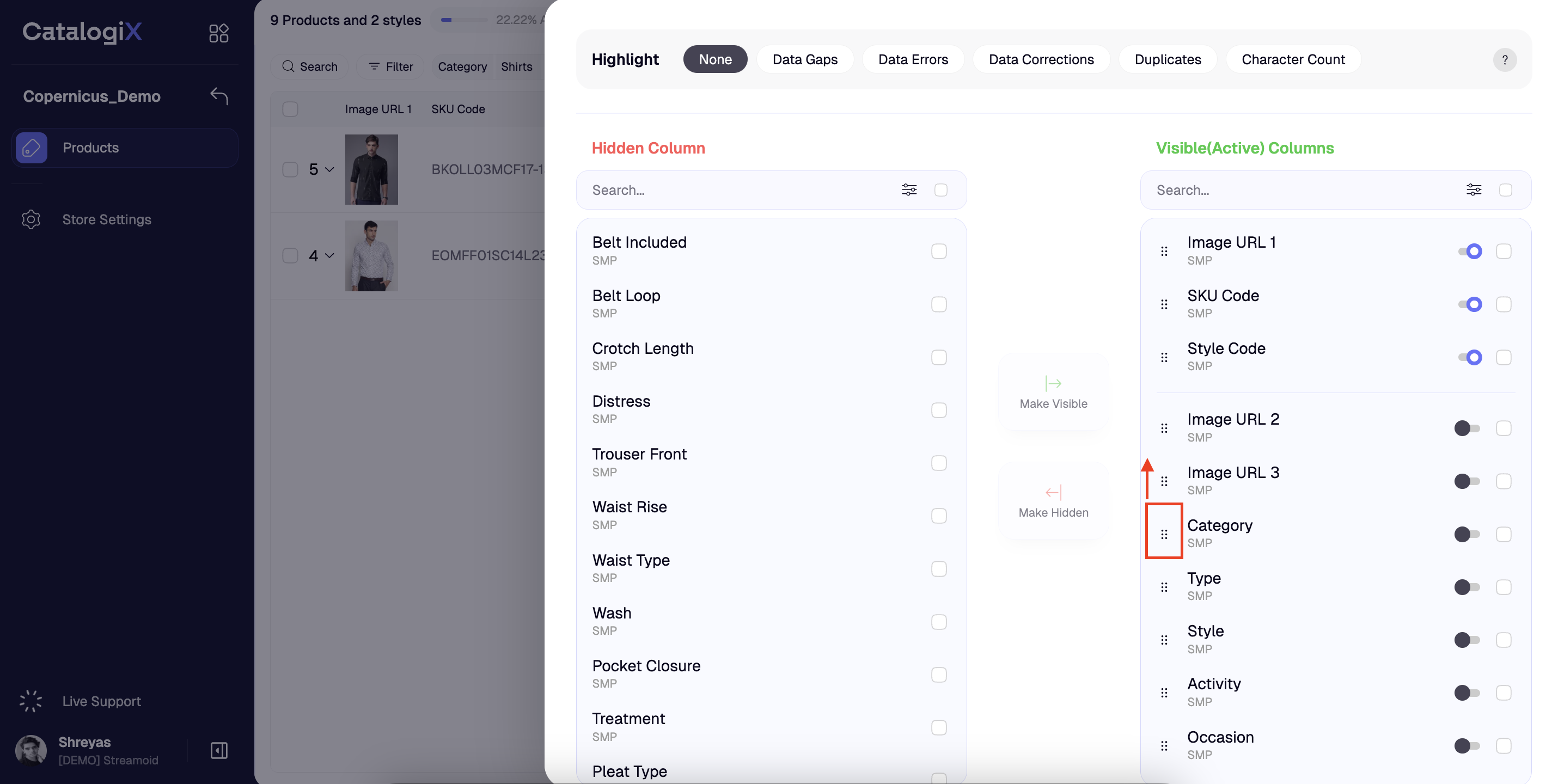Screen dimensions: 1552x784
Task: Expand the row with 4 variants
Action: click(x=321, y=255)
